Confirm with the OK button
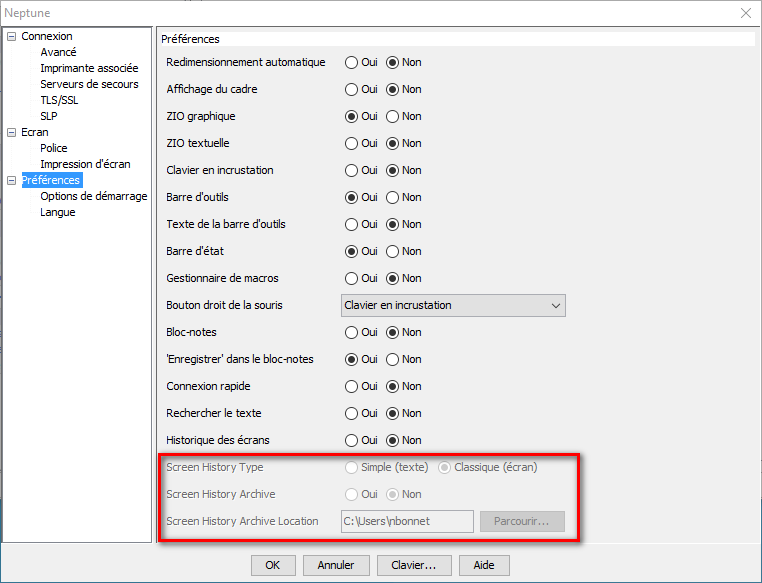Image resolution: width=762 pixels, height=583 pixels. pyautogui.click(x=273, y=566)
